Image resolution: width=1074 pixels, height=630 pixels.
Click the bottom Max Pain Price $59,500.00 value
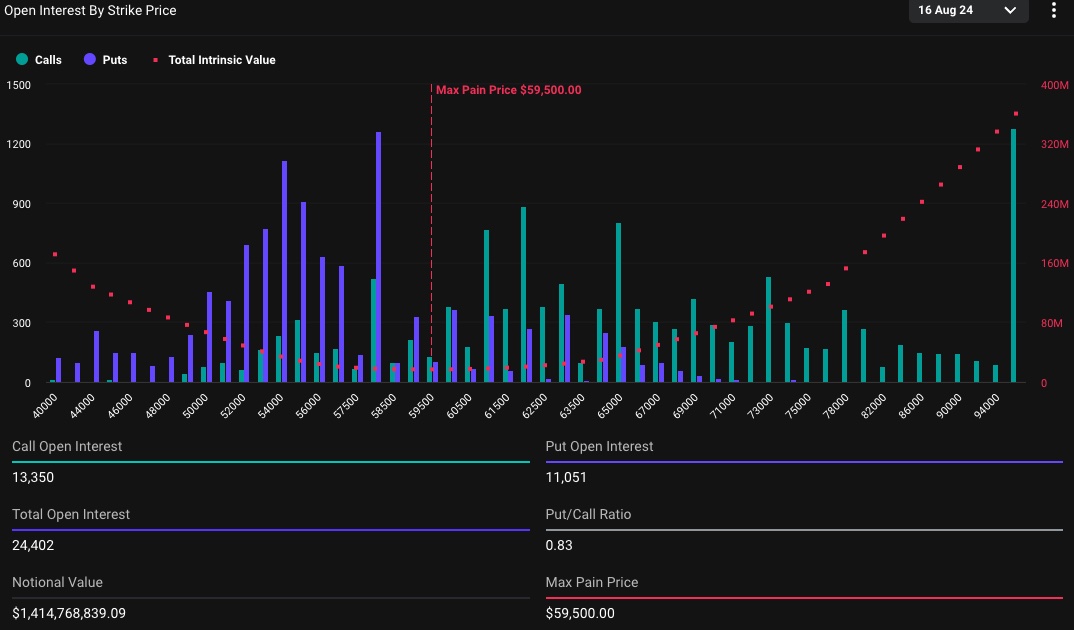click(x=580, y=613)
